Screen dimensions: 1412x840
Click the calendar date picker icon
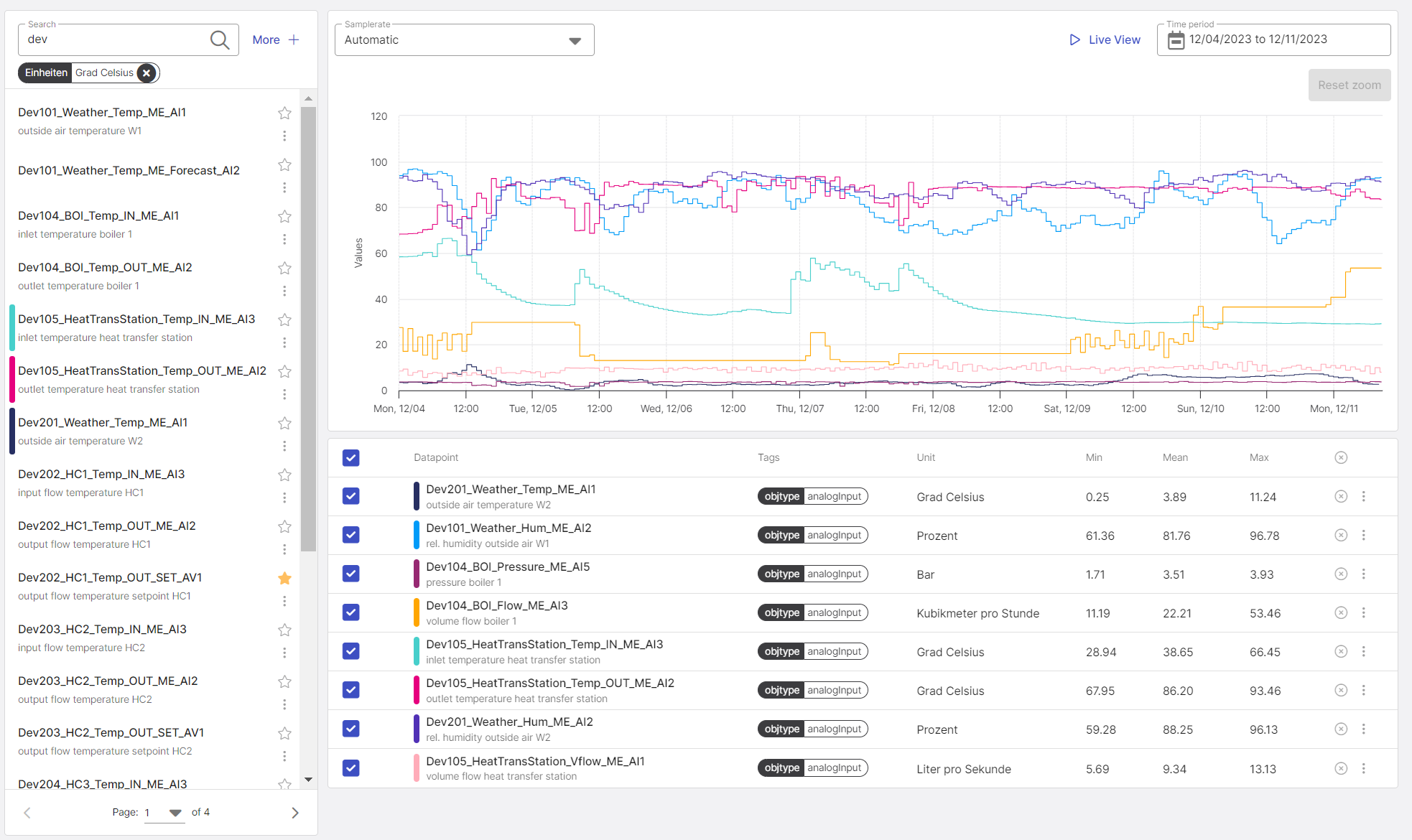point(1176,40)
